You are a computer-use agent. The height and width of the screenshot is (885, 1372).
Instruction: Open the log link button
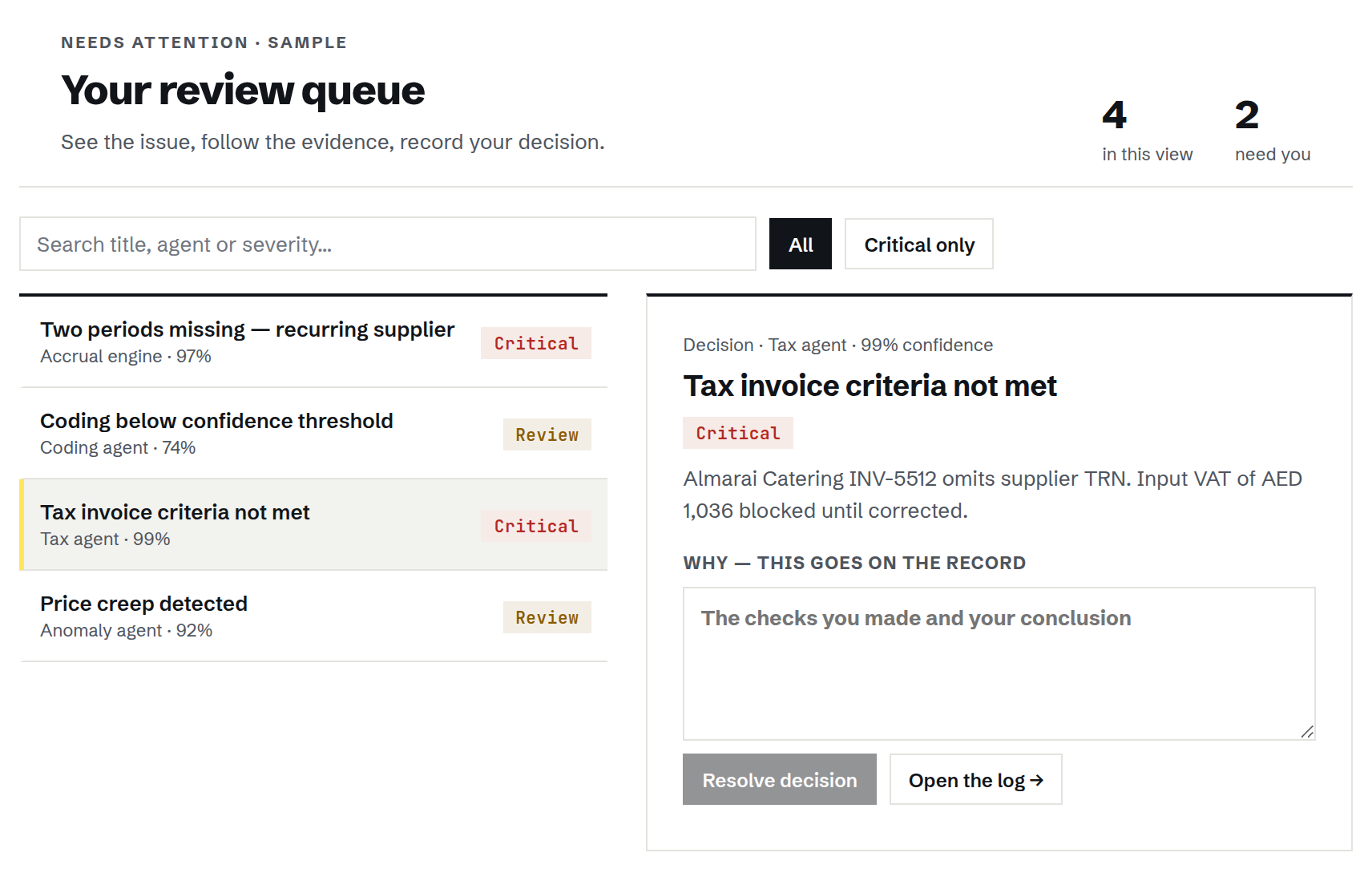pos(976,779)
